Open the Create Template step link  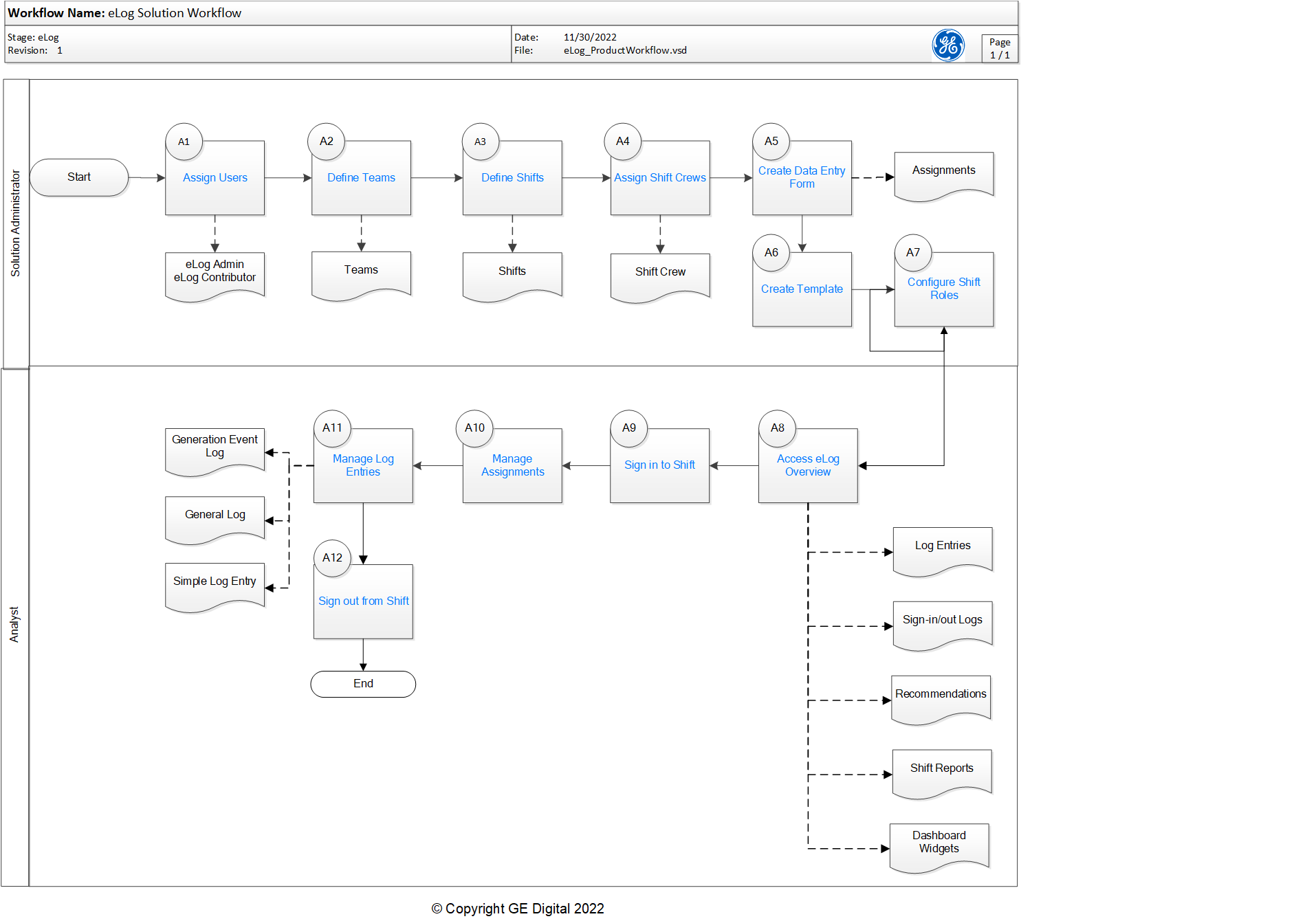point(802,289)
